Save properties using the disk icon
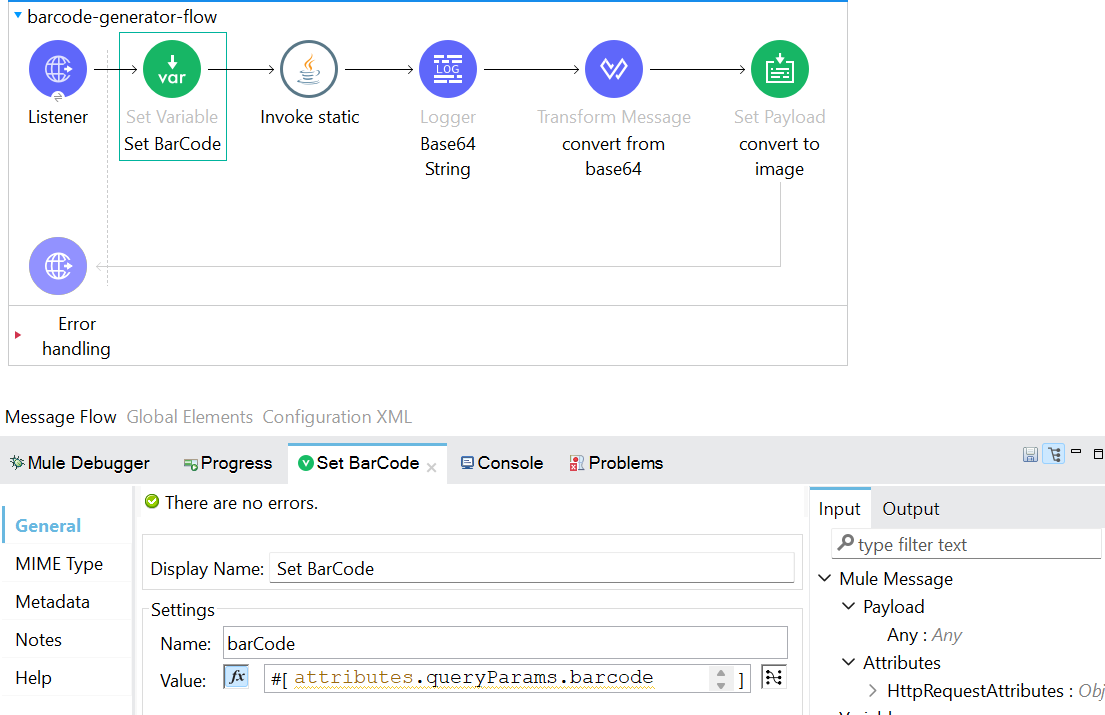 (1031, 454)
